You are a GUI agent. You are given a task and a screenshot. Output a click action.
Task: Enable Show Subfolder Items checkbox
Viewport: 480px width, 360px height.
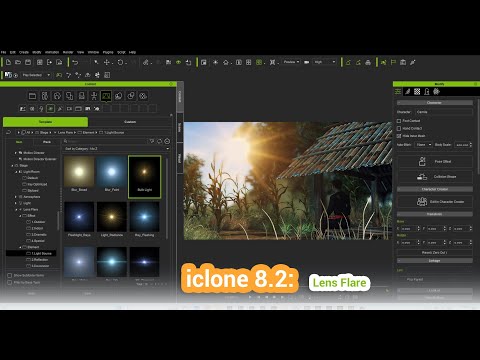click(10, 275)
